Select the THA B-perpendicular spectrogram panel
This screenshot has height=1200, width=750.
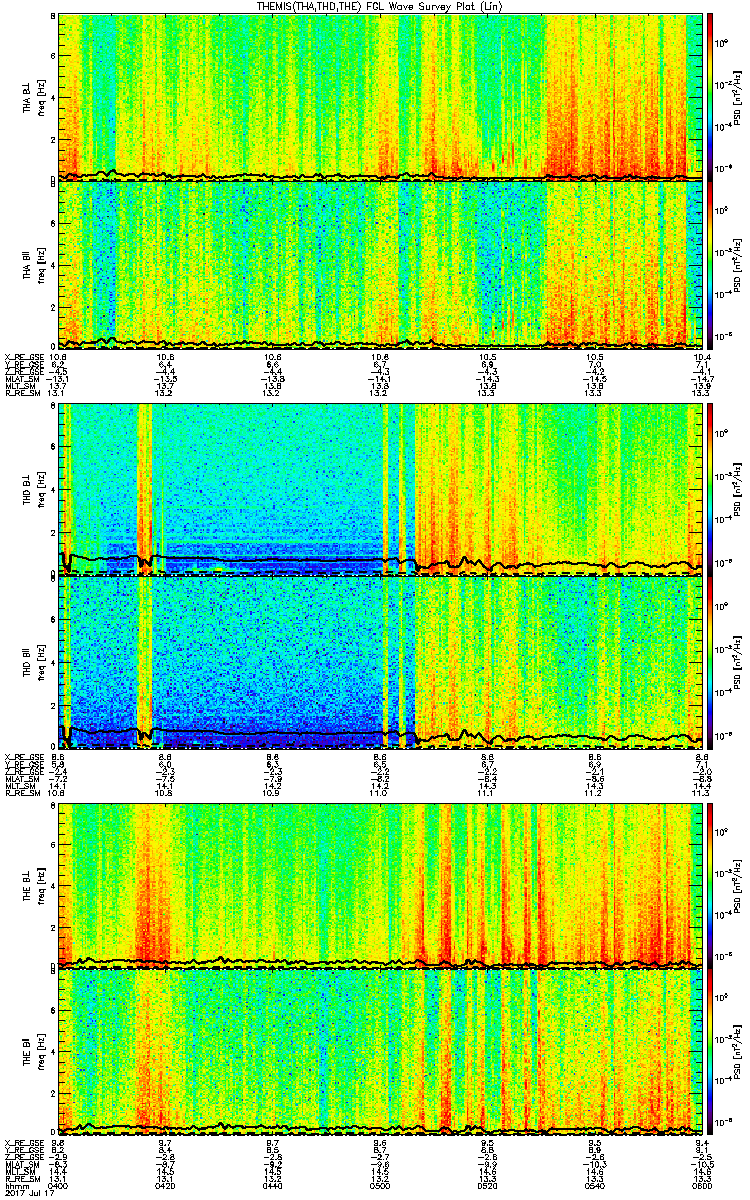tap(381, 96)
